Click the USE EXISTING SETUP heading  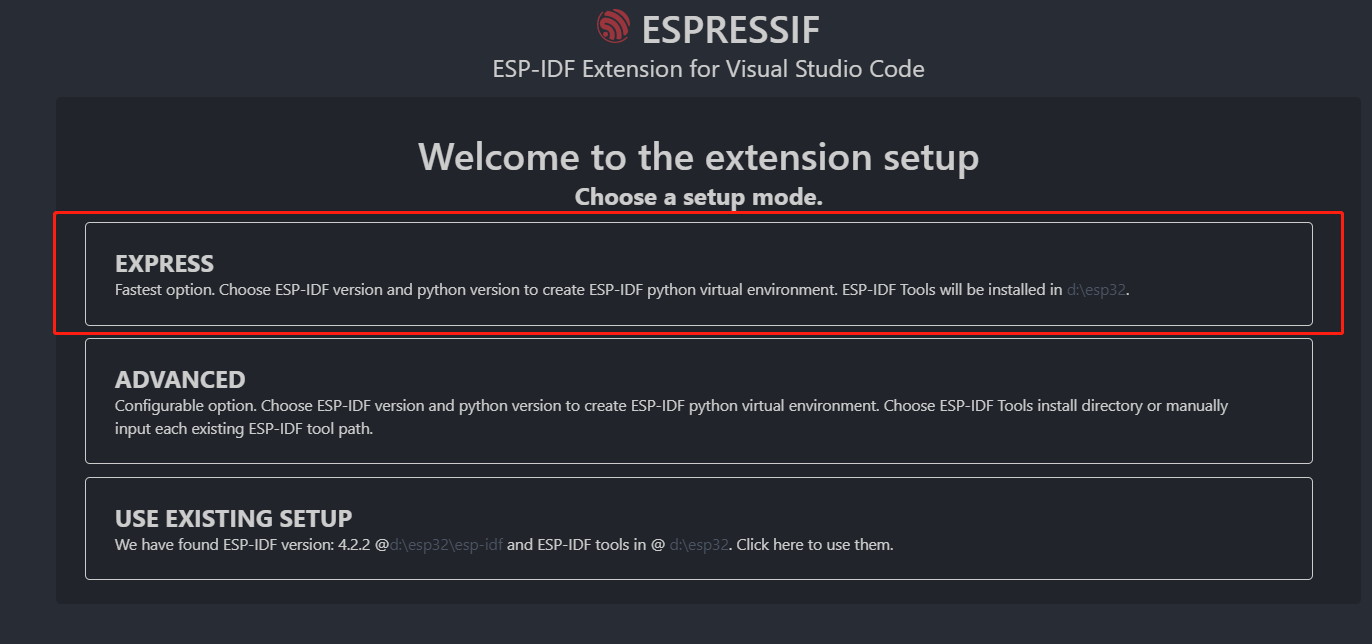[x=233, y=518]
